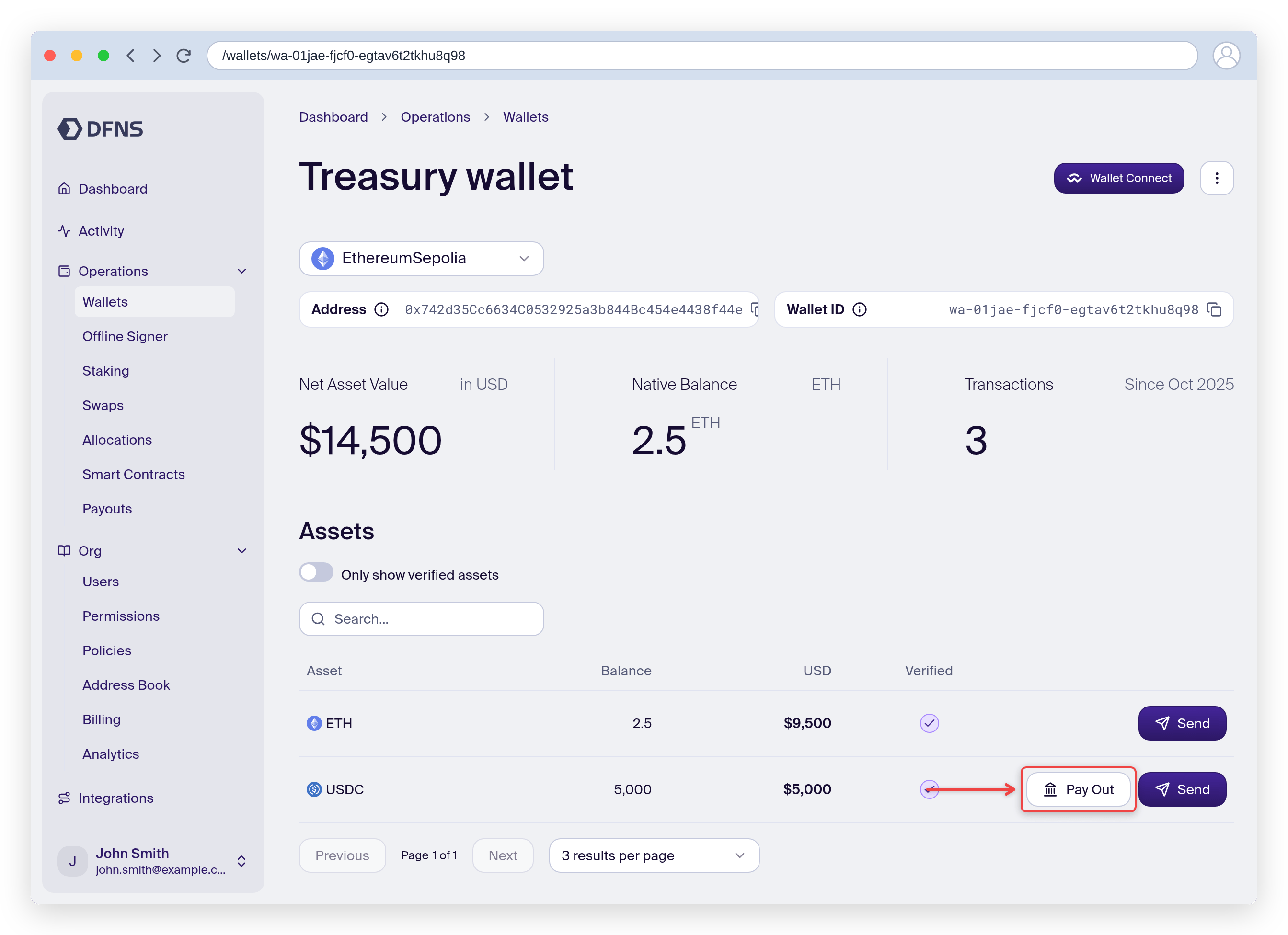Image resolution: width=1288 pixels, height=935 pixels.
Task: Toggle Only show verified assets
Action: pos(316,572)
